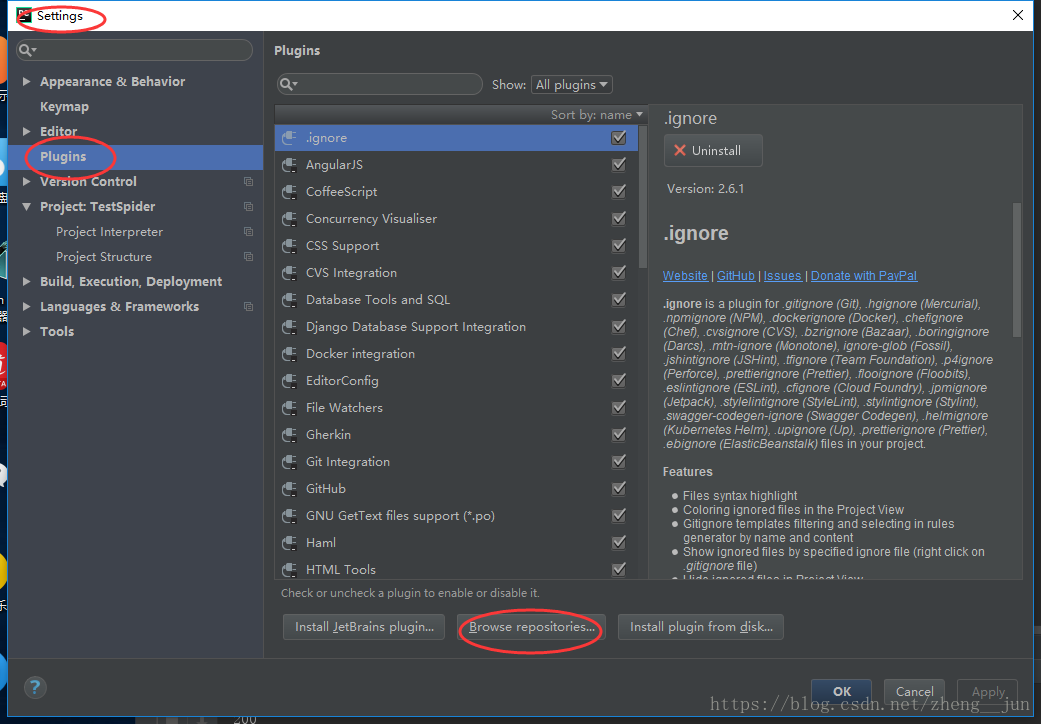Screen dimensions: 1041x724
Task: Click the Concurrency Visualiser plugin icon
Action: pyautogui.click(x=289, y=219)
